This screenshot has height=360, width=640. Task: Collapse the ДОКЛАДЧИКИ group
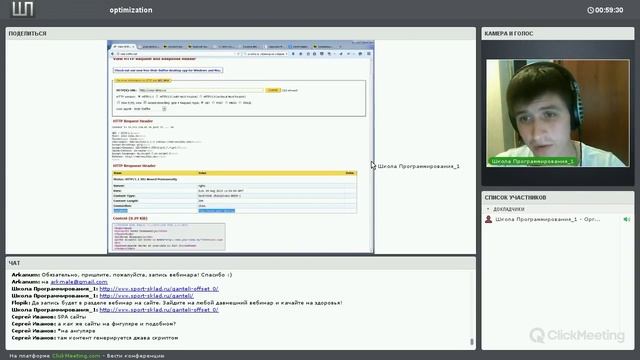click(488, 209)
